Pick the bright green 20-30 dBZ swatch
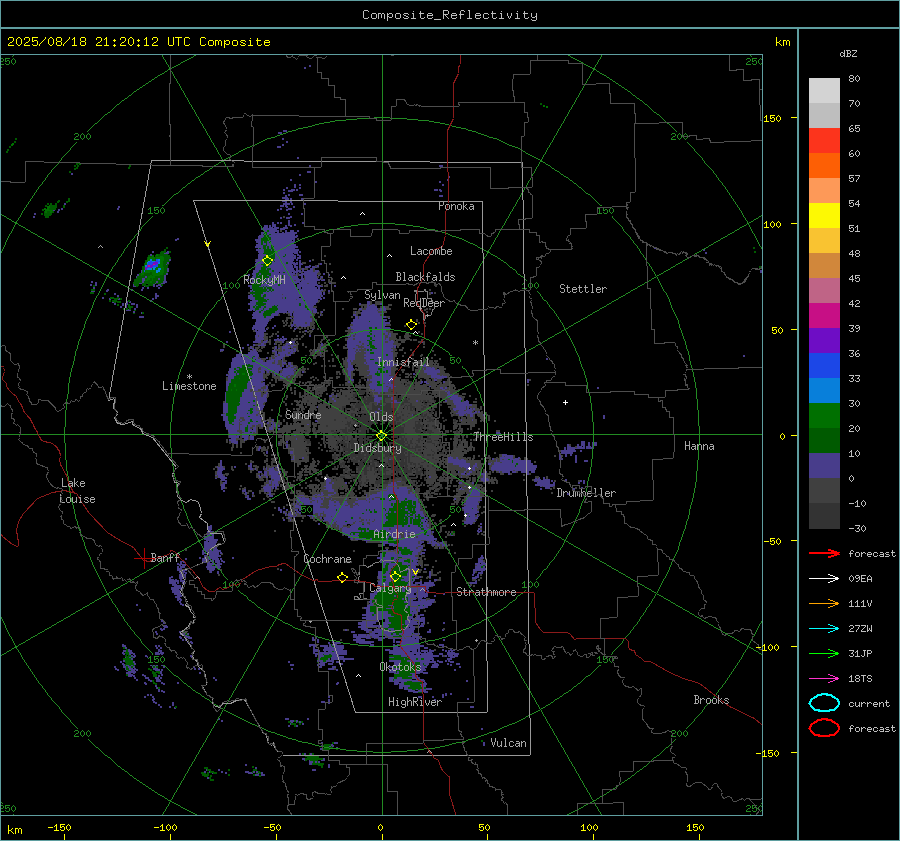 click(x=824, y=415)
